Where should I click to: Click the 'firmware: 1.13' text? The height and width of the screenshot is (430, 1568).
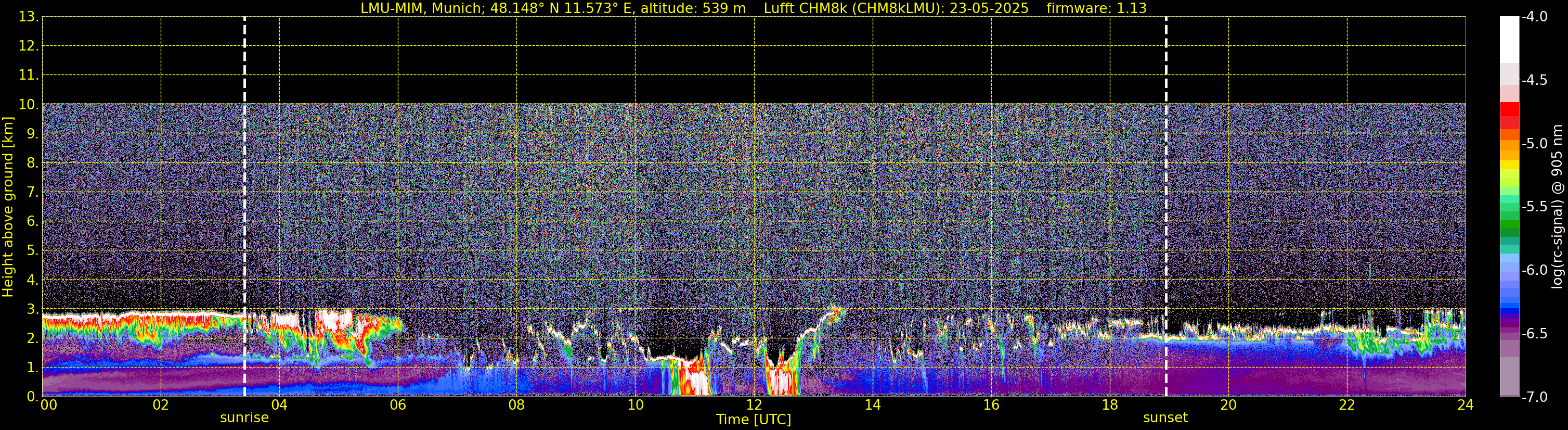point(1096,8)
